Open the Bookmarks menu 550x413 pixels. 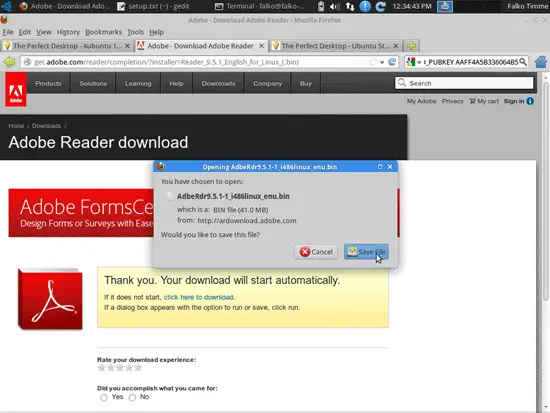(103, 32)
